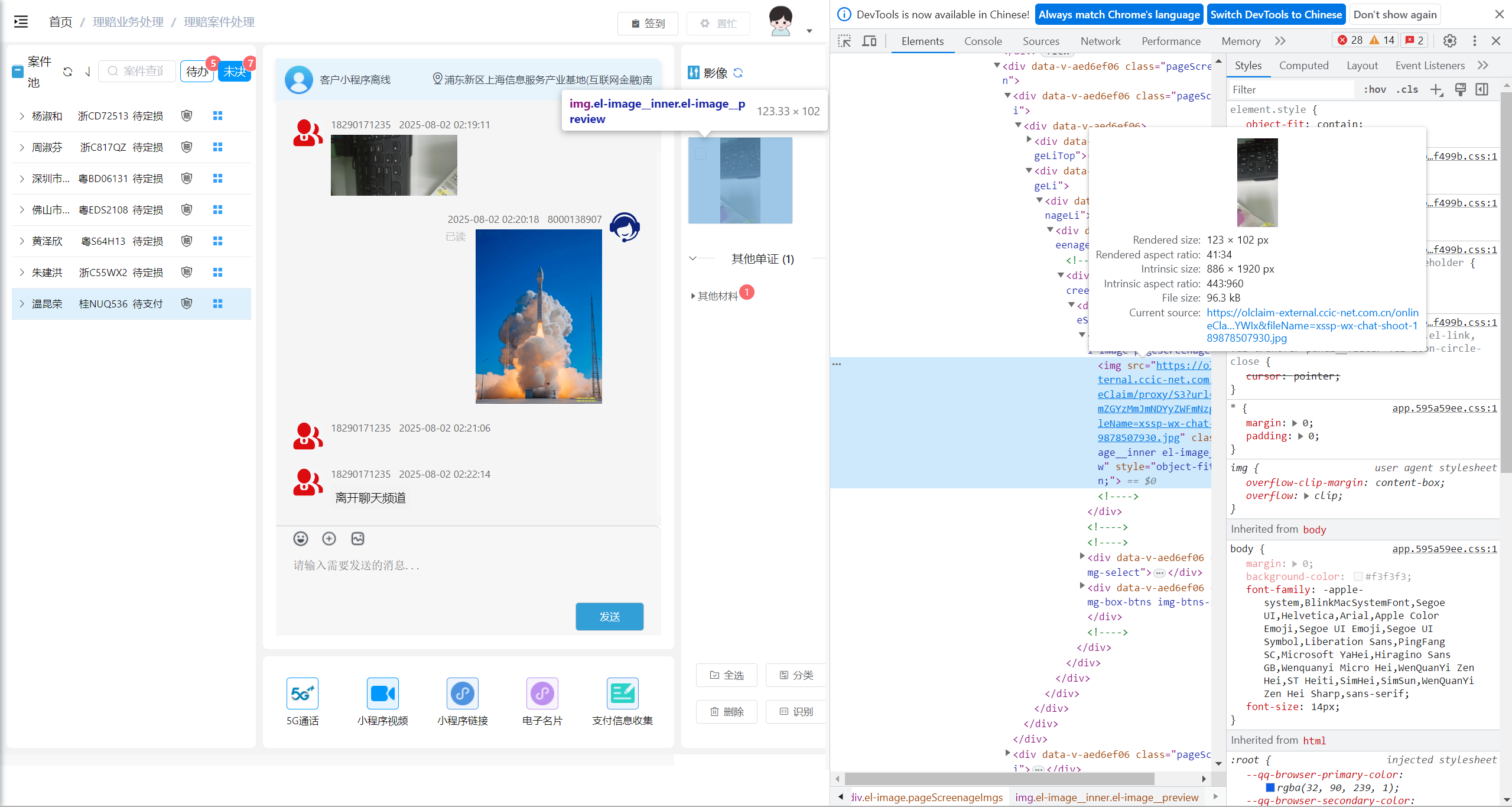This screenshot has width=1512, height=807.
Task: Refresh the 案件池 case list
Action: pos(67,72)
